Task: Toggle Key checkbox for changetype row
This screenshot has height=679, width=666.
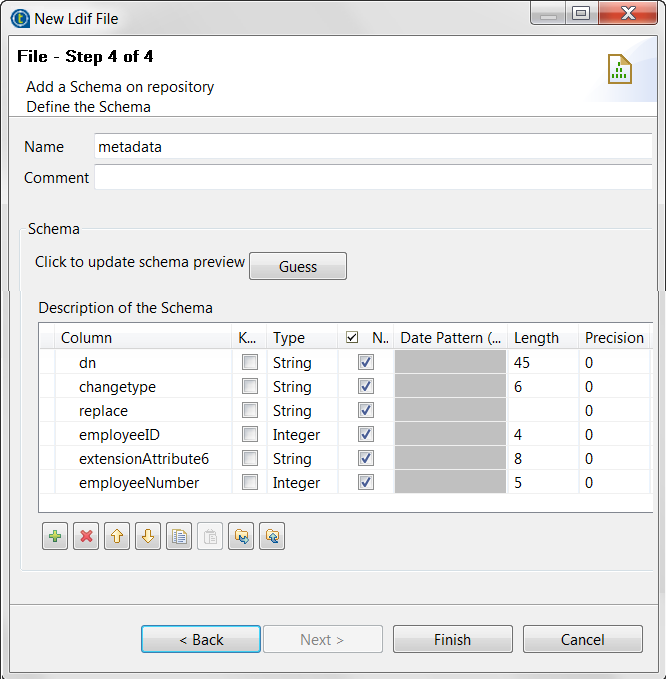Action: 250,386
